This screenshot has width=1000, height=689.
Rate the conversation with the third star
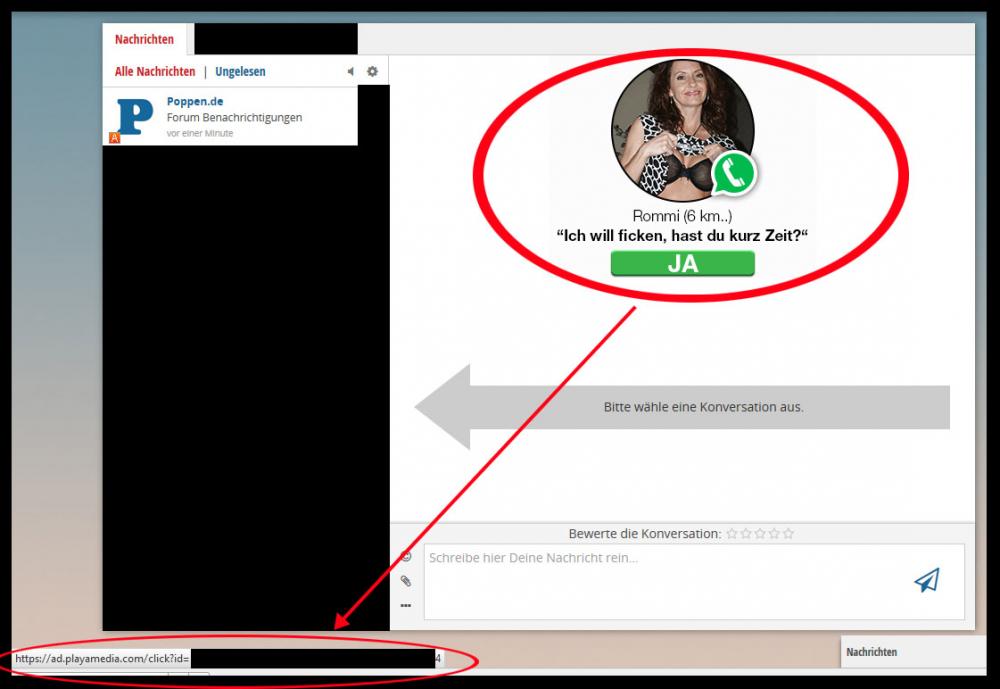(760, 534)
